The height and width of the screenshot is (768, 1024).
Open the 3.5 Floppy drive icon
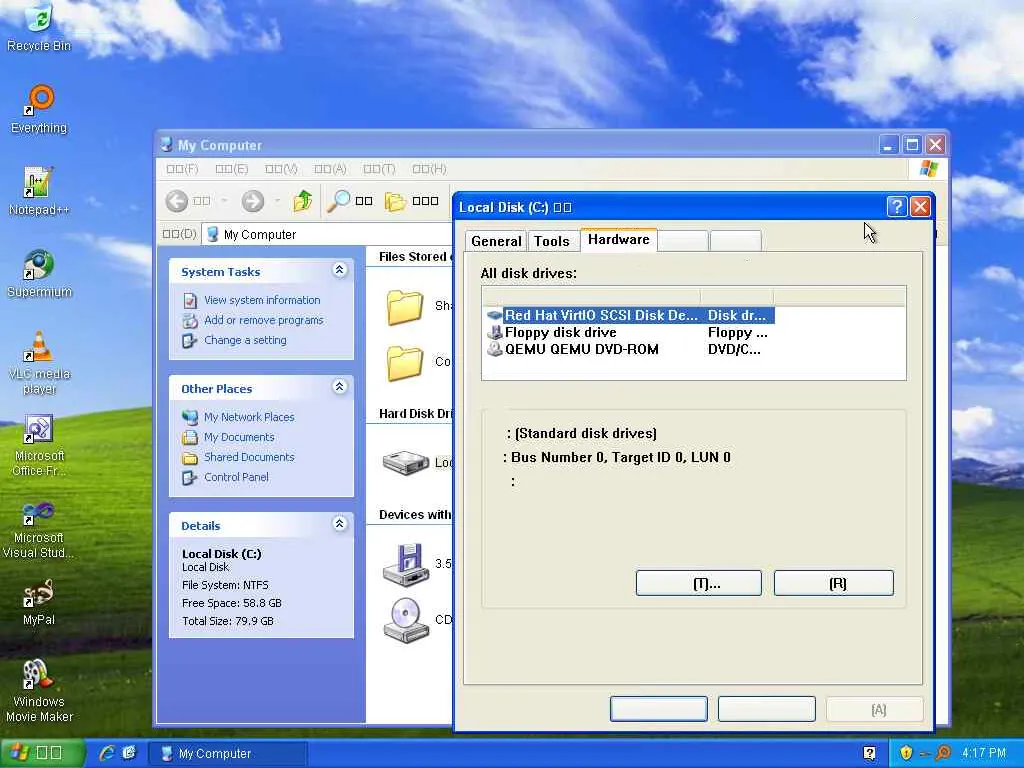point(405,564)
